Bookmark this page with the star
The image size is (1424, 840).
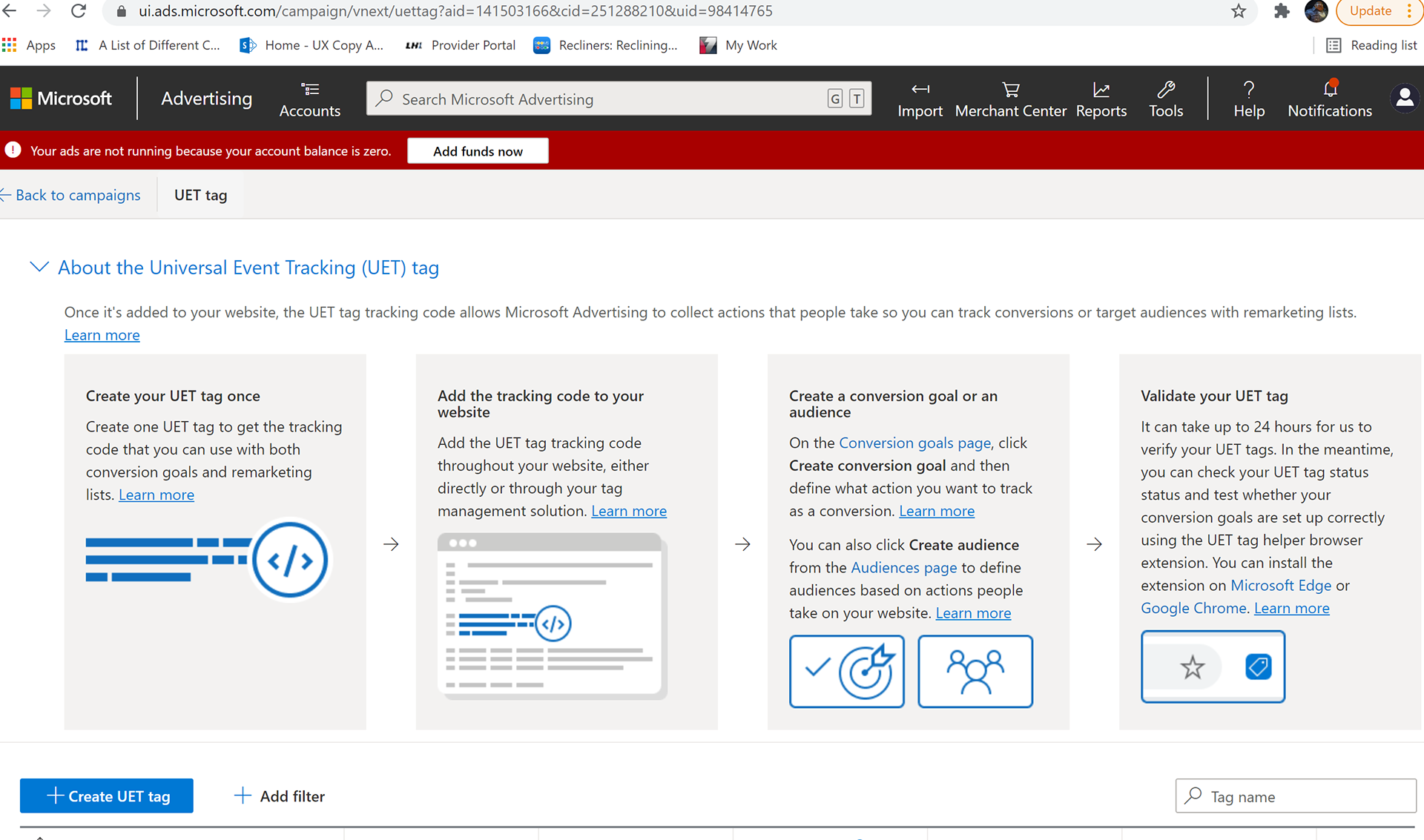(1238, 11)
